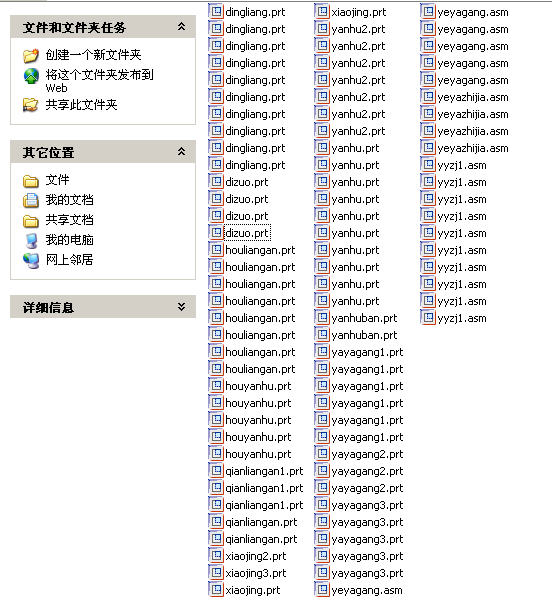Select the file name xiaojing3.prt
The image size is (552, 607).
255,573
